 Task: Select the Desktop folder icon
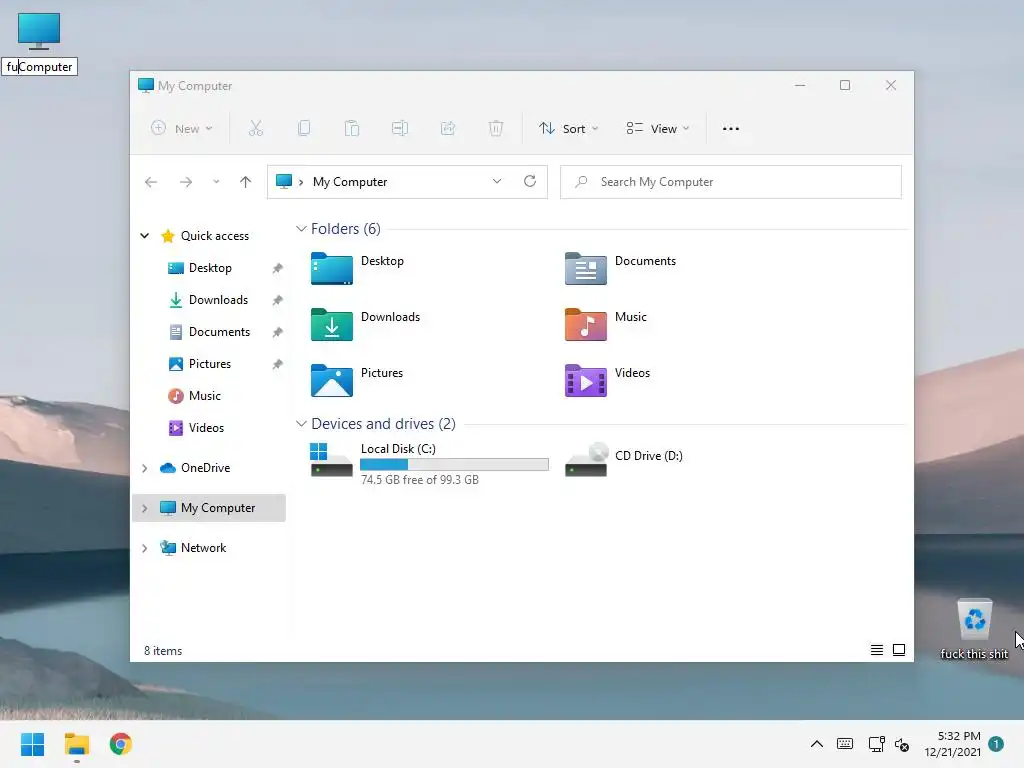(332, 268)
